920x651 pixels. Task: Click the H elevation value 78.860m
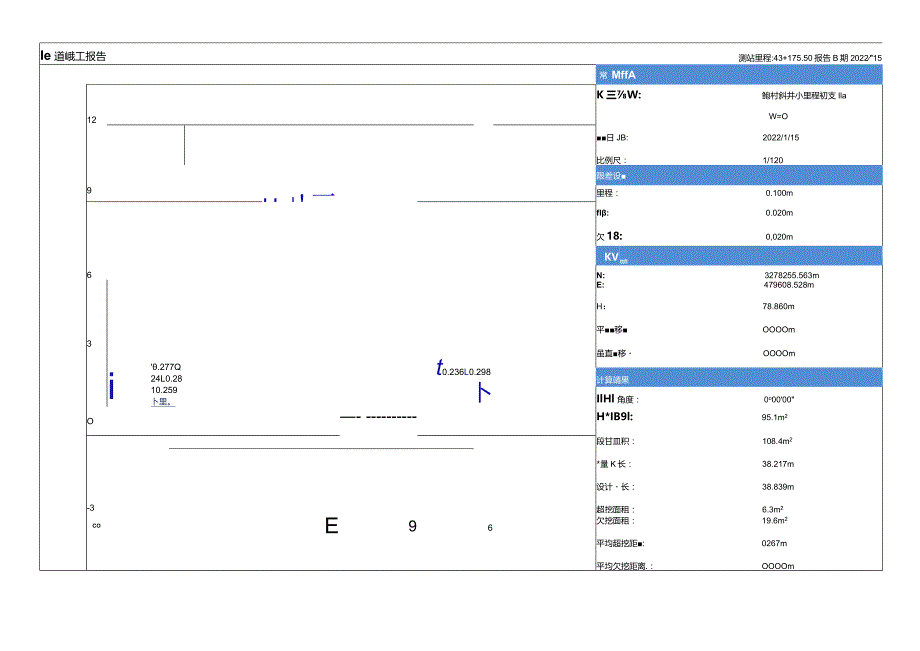click(x=779, y=307)
